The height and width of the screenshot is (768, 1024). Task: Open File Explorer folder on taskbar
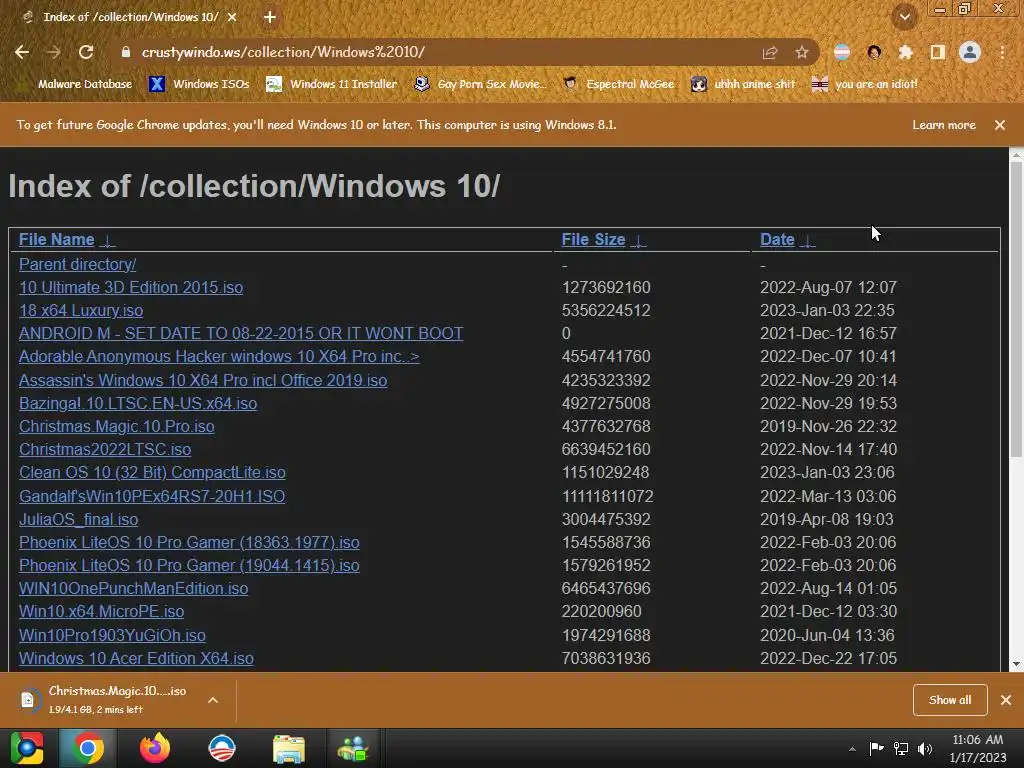(288, 749)
